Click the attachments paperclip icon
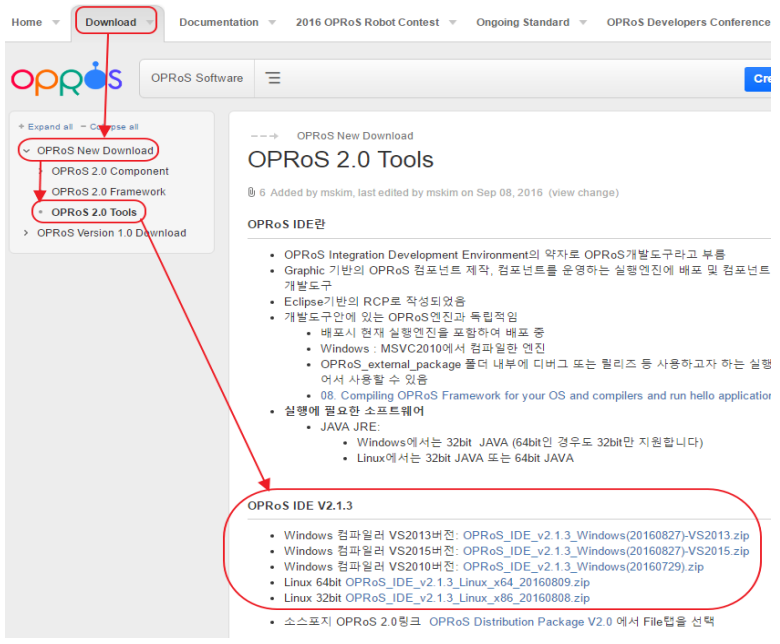Image resolution: width=780 pixels, height=644 pixels. coord(252,192)
